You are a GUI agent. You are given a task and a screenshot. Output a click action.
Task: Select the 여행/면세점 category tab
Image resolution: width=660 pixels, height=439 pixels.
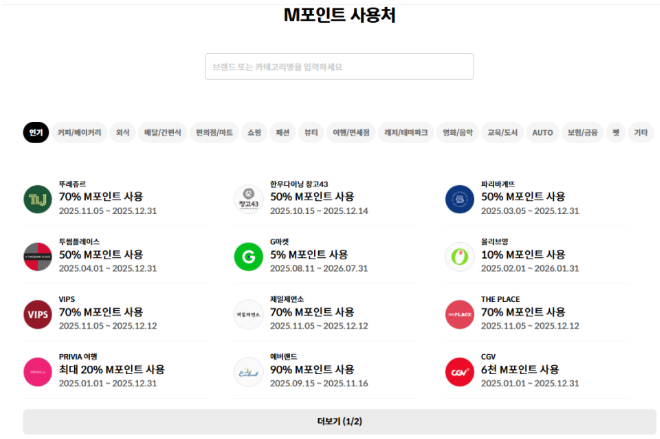click(x=351, y=132)
